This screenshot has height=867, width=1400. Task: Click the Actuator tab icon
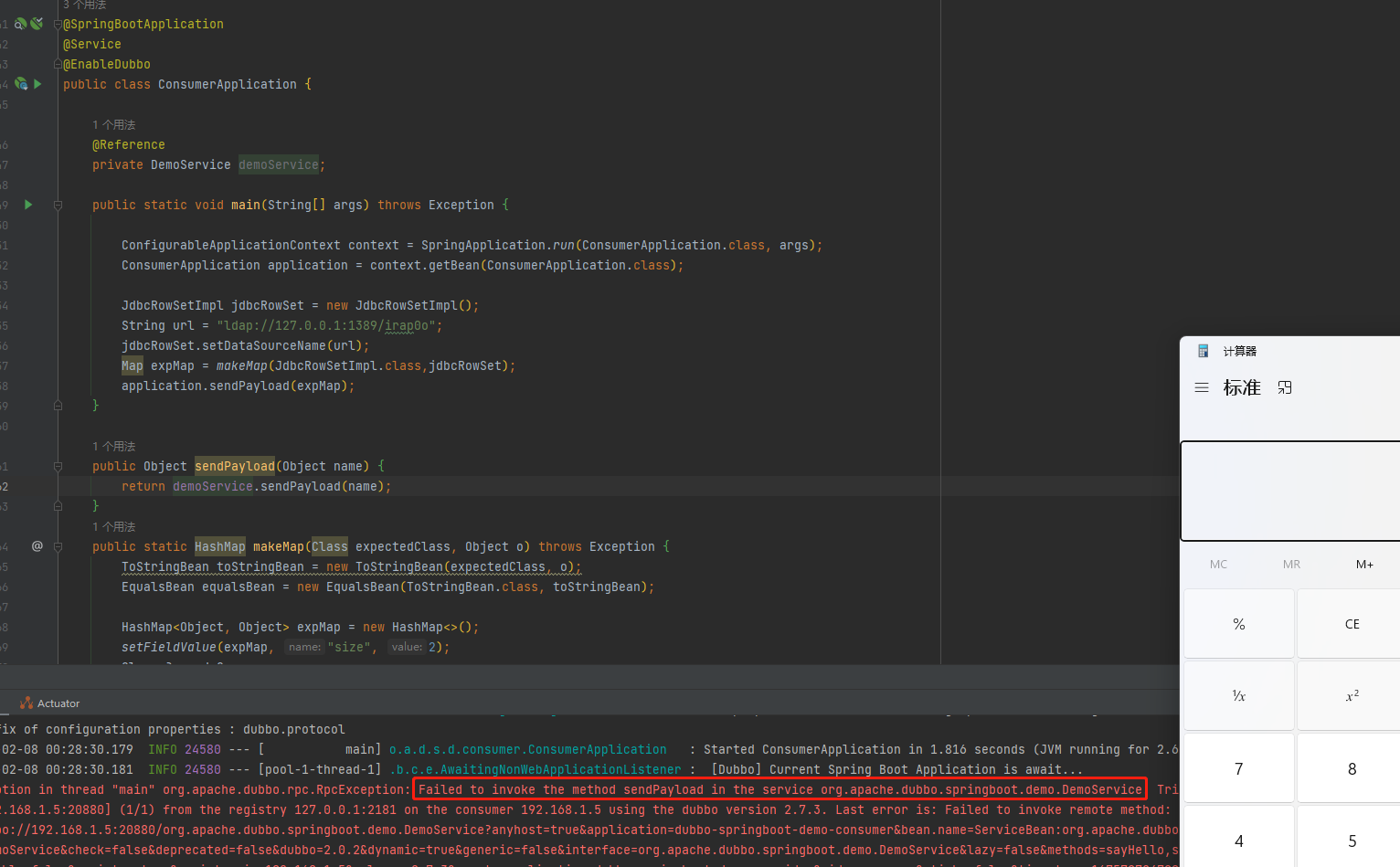pyautogui.click(x=27, y=703)
